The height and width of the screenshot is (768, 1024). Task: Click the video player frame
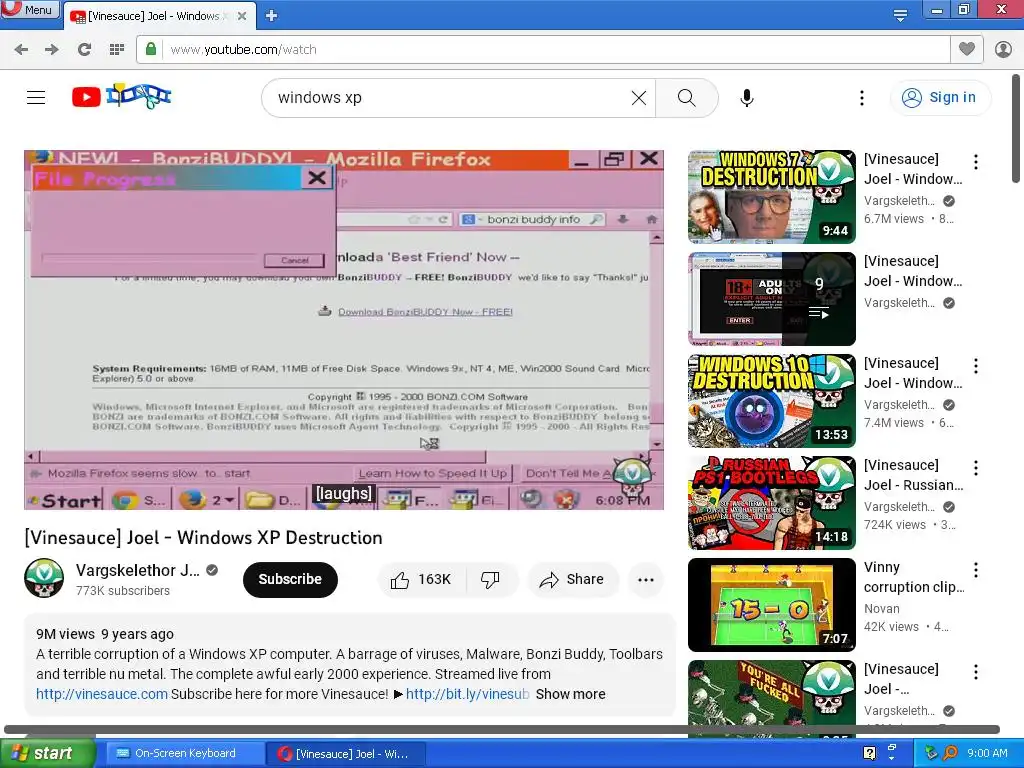(344, 330)
